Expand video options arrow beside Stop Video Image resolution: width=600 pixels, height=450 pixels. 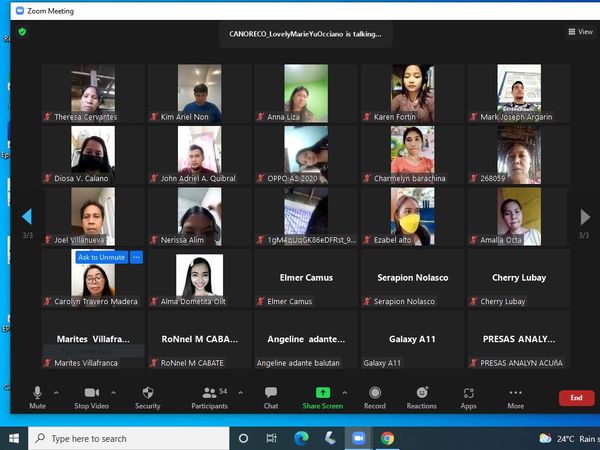[114, 393]
